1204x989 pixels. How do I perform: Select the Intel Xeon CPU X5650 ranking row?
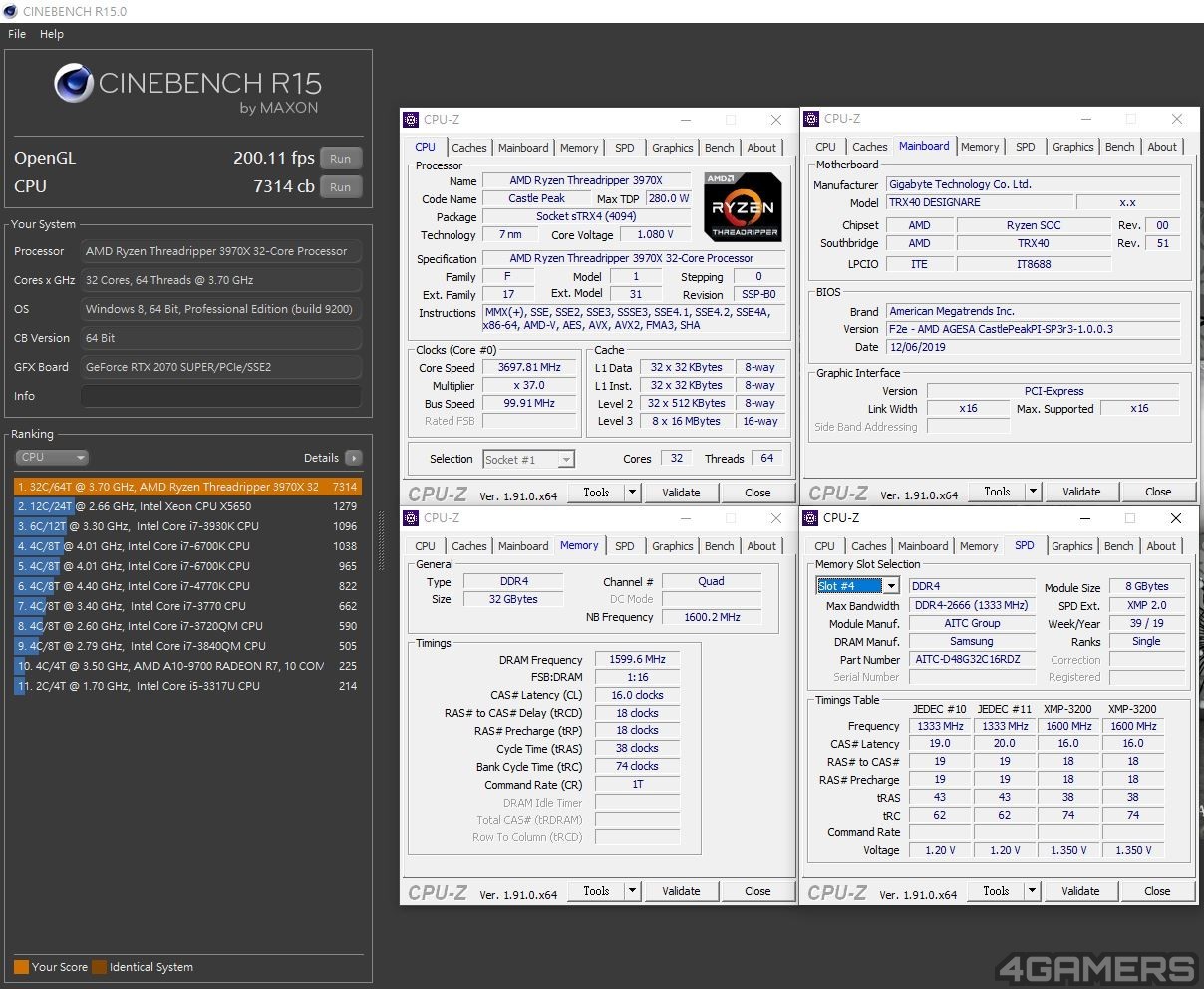point(187,506)
